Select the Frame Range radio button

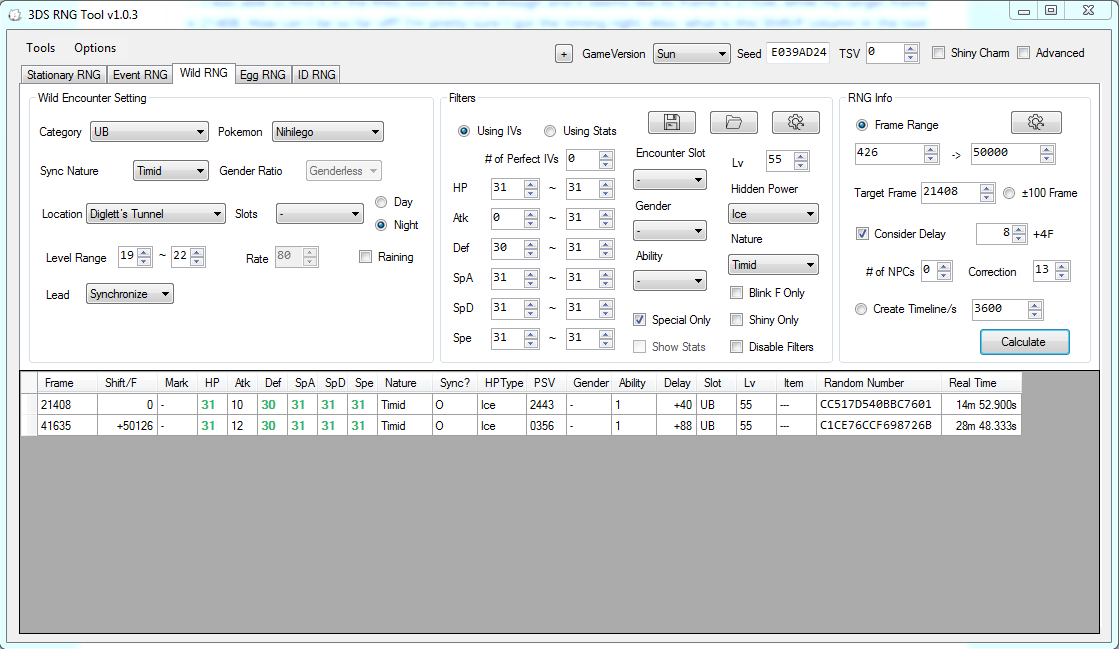point(862,125)
